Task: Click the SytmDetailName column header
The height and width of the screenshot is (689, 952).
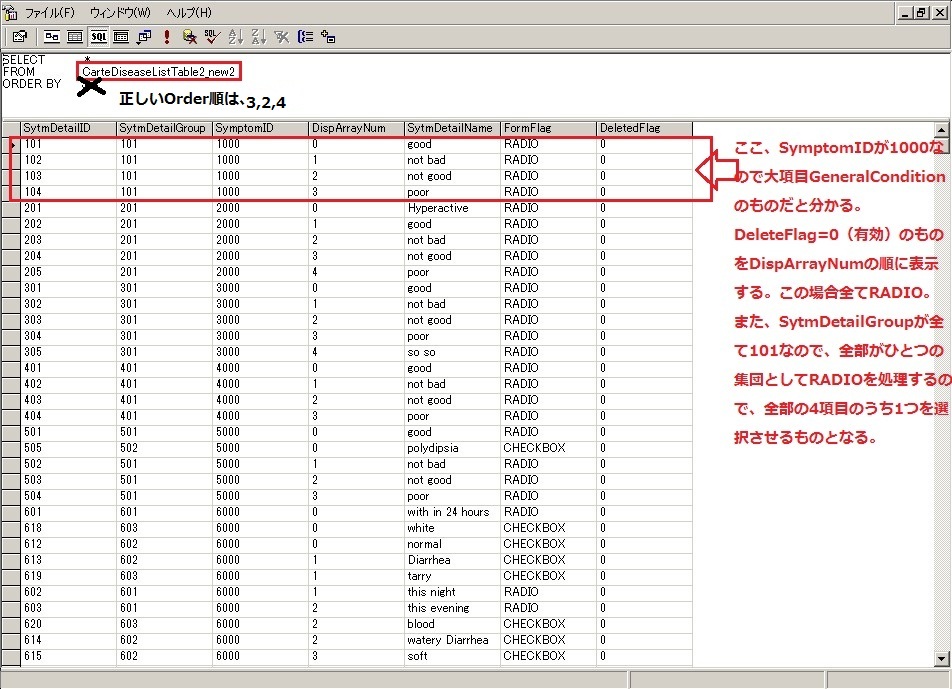Action: [x=452, y=128]
